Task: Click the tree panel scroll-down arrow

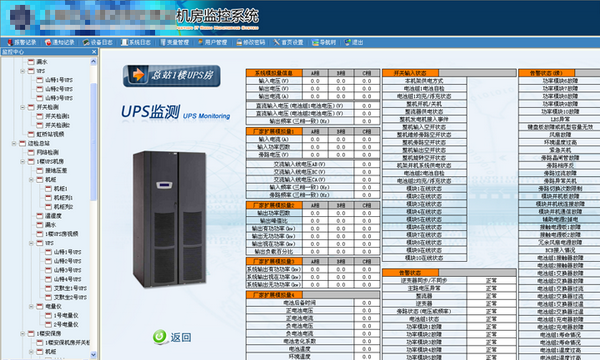Action: 94,355
